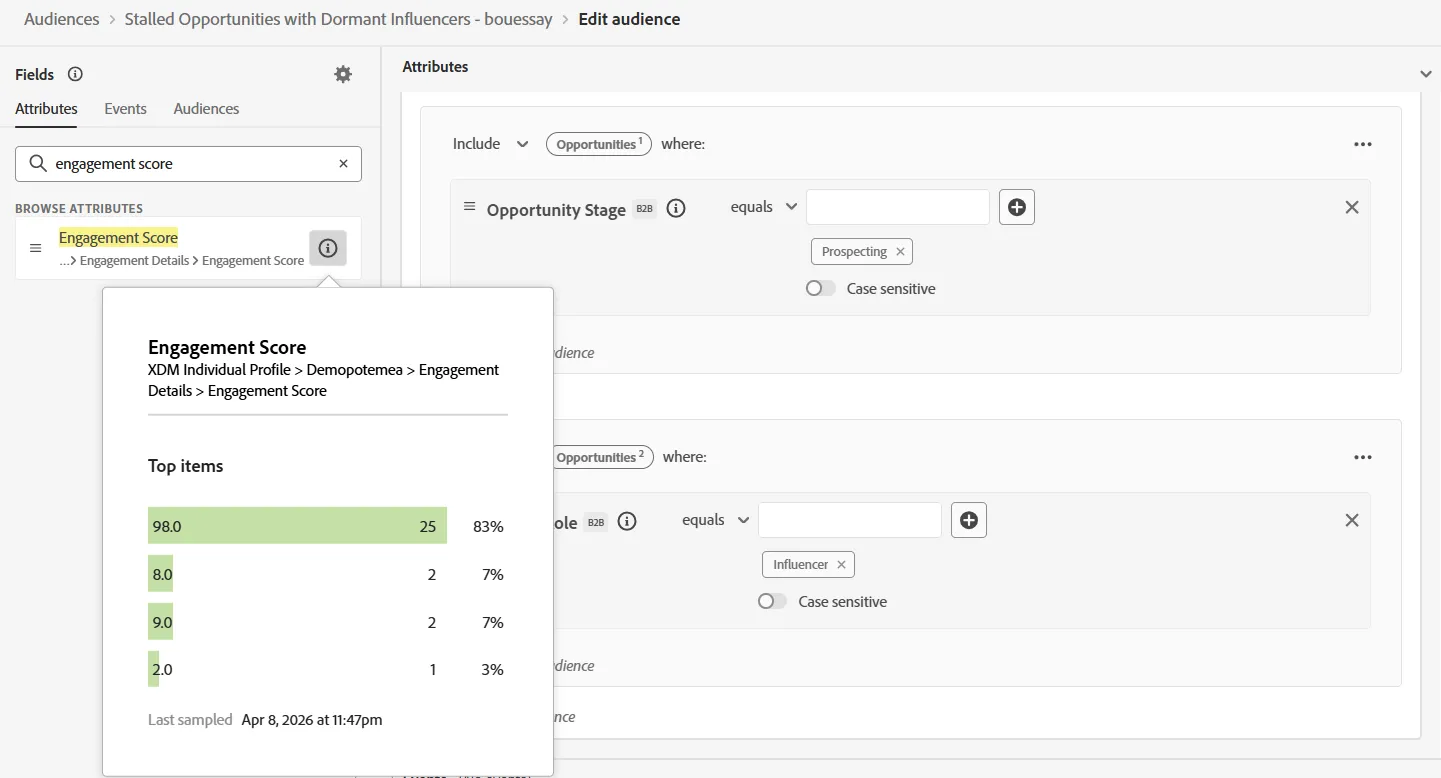Open Stalled Opportunities with Dormant Influencers breadcrumb
Image resolution: width=1441 pixels, height=778 pixels.
339,19
